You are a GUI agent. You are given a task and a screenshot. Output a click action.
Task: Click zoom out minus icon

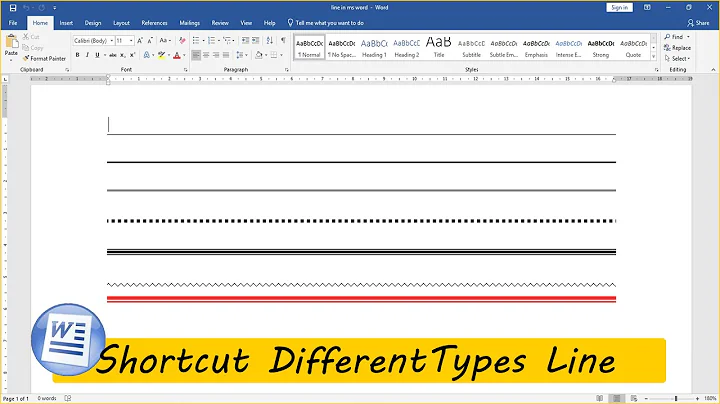[646, 398]
